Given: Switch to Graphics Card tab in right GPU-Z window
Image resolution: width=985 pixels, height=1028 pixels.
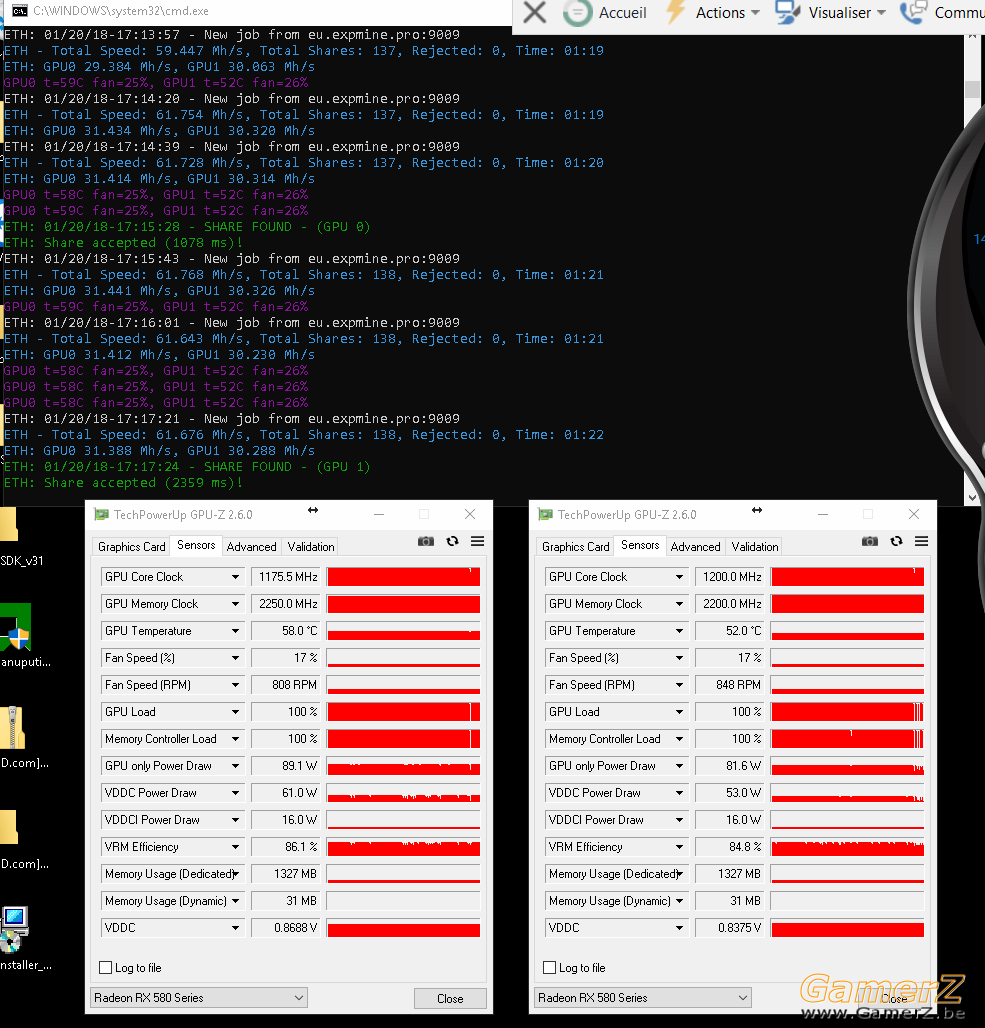Looking at the screenshot, I should 575,547.
